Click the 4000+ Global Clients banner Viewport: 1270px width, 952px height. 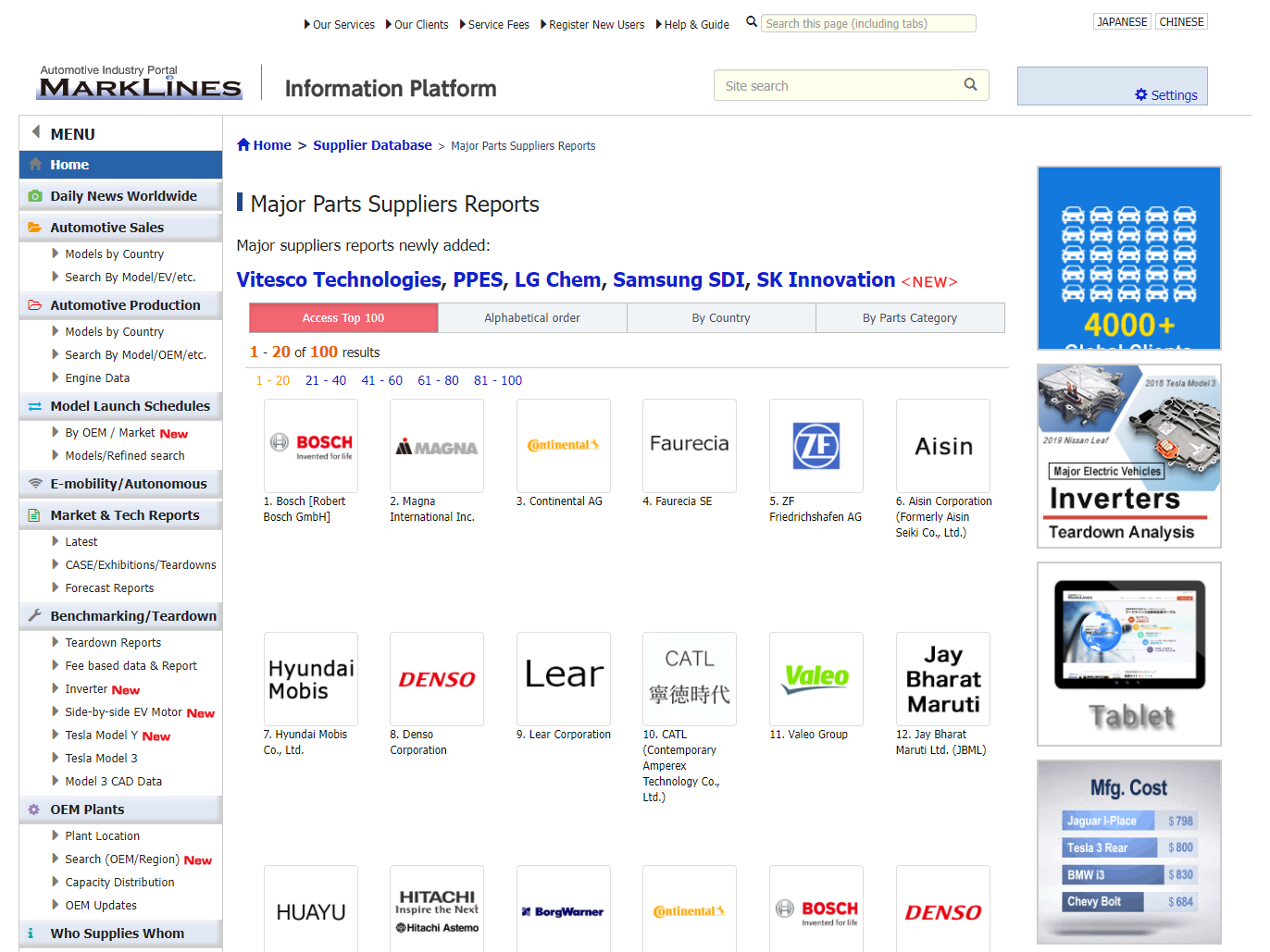[1129, 258]
